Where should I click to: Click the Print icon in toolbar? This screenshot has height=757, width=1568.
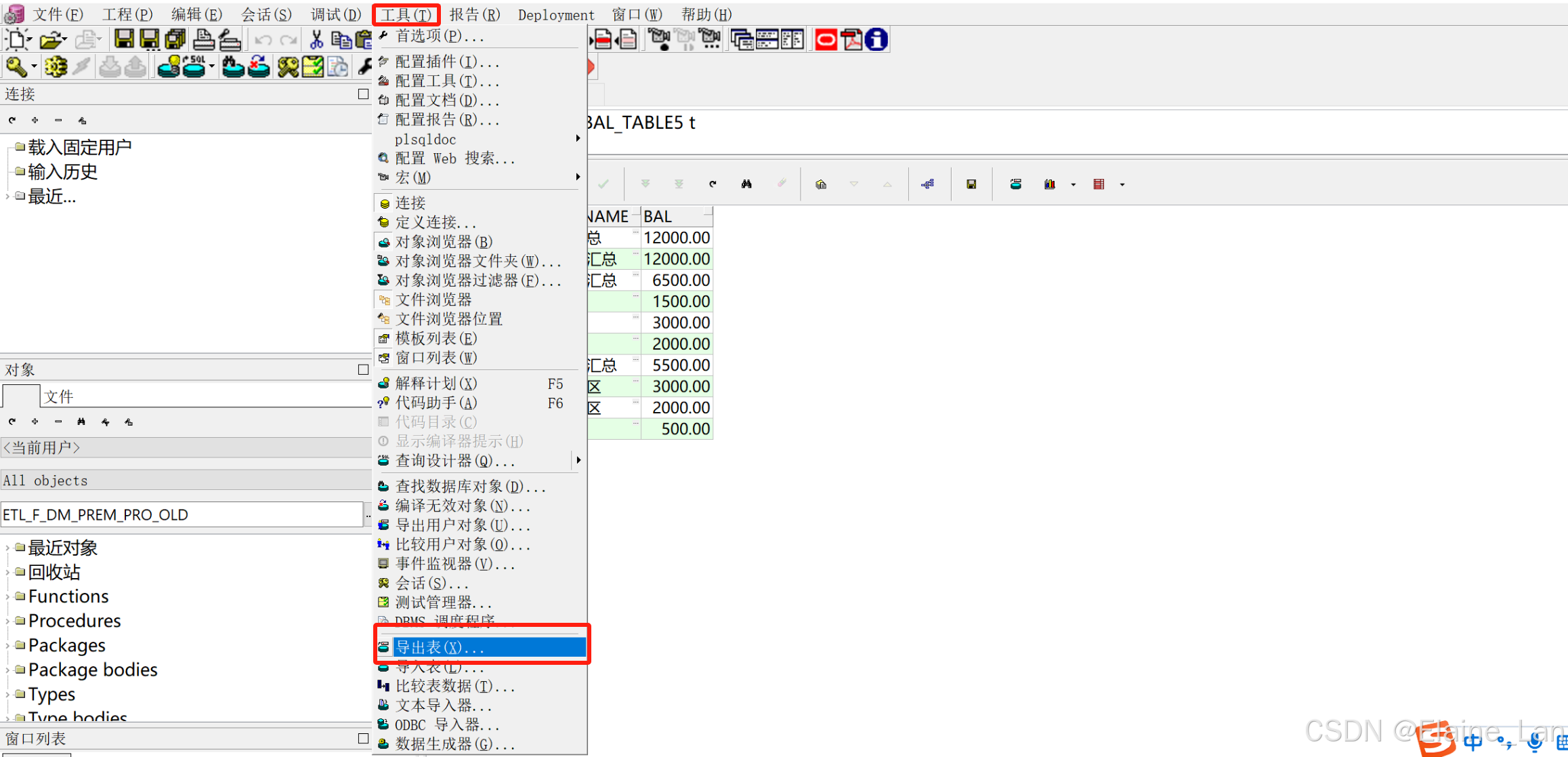tap(203, 39)
